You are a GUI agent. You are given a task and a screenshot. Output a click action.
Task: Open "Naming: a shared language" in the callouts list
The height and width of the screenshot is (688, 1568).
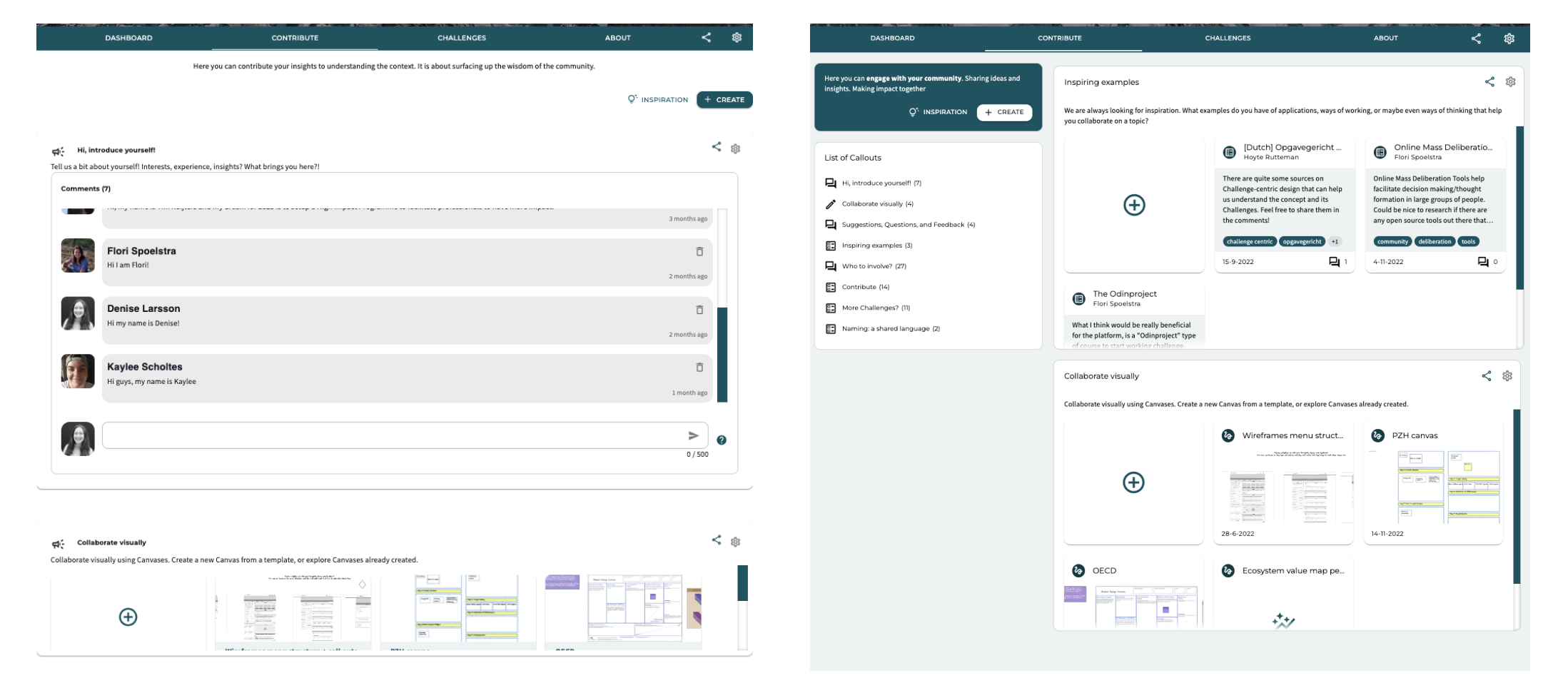(890, 329)
